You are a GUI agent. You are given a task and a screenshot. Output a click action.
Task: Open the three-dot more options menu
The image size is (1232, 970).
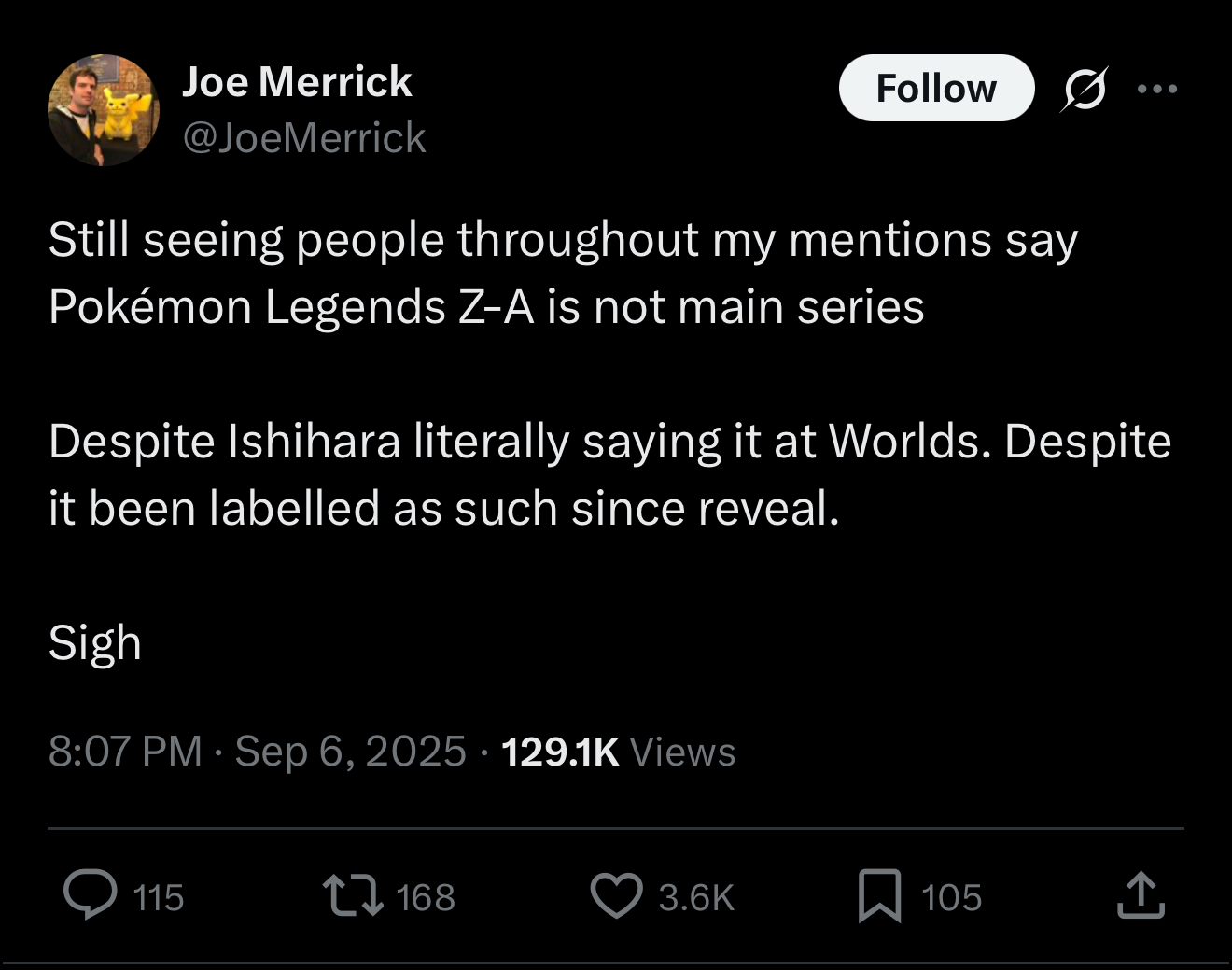(x=1158, y=89)
